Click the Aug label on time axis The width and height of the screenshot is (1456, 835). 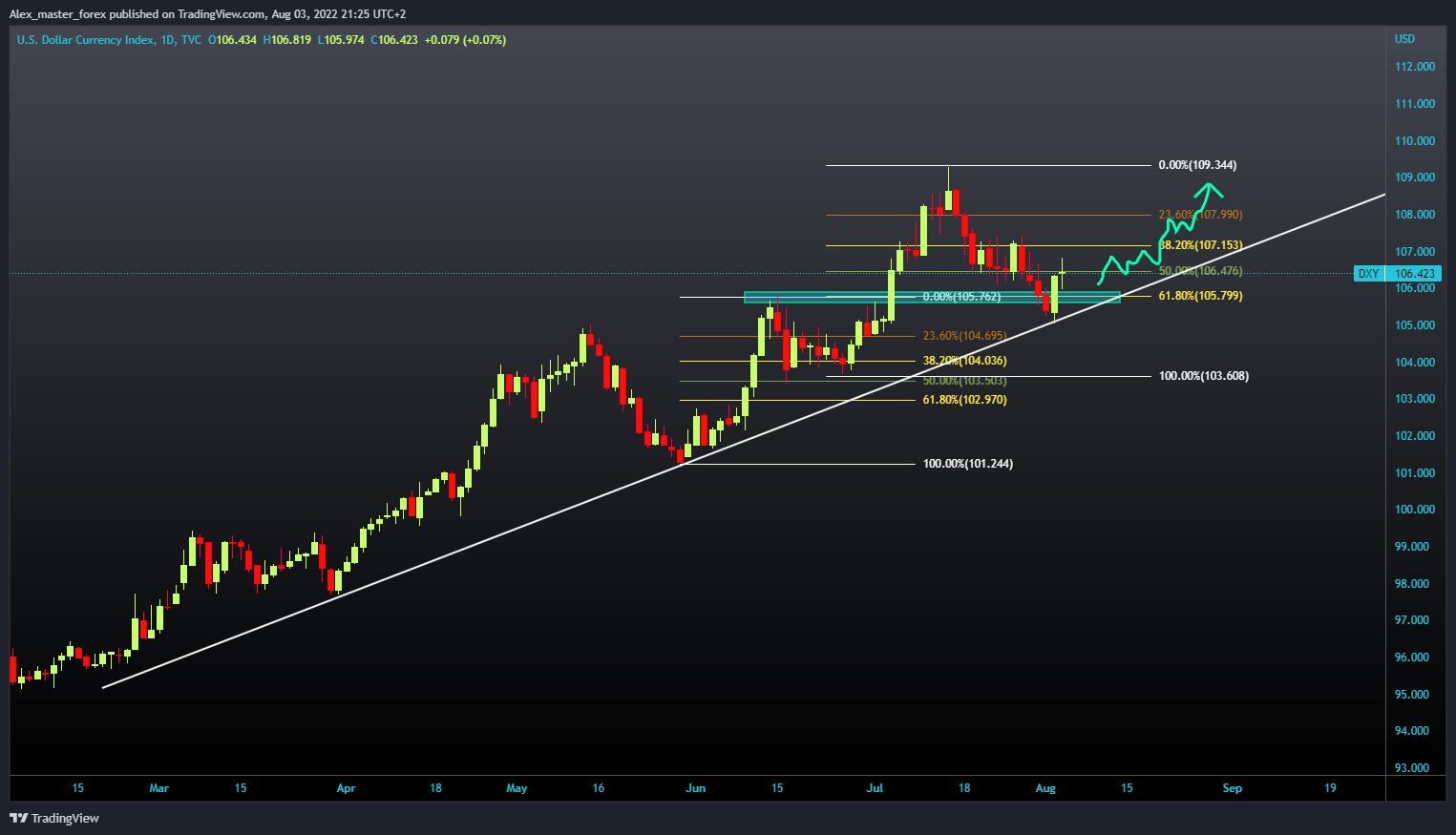click(x=1045, y=788)
